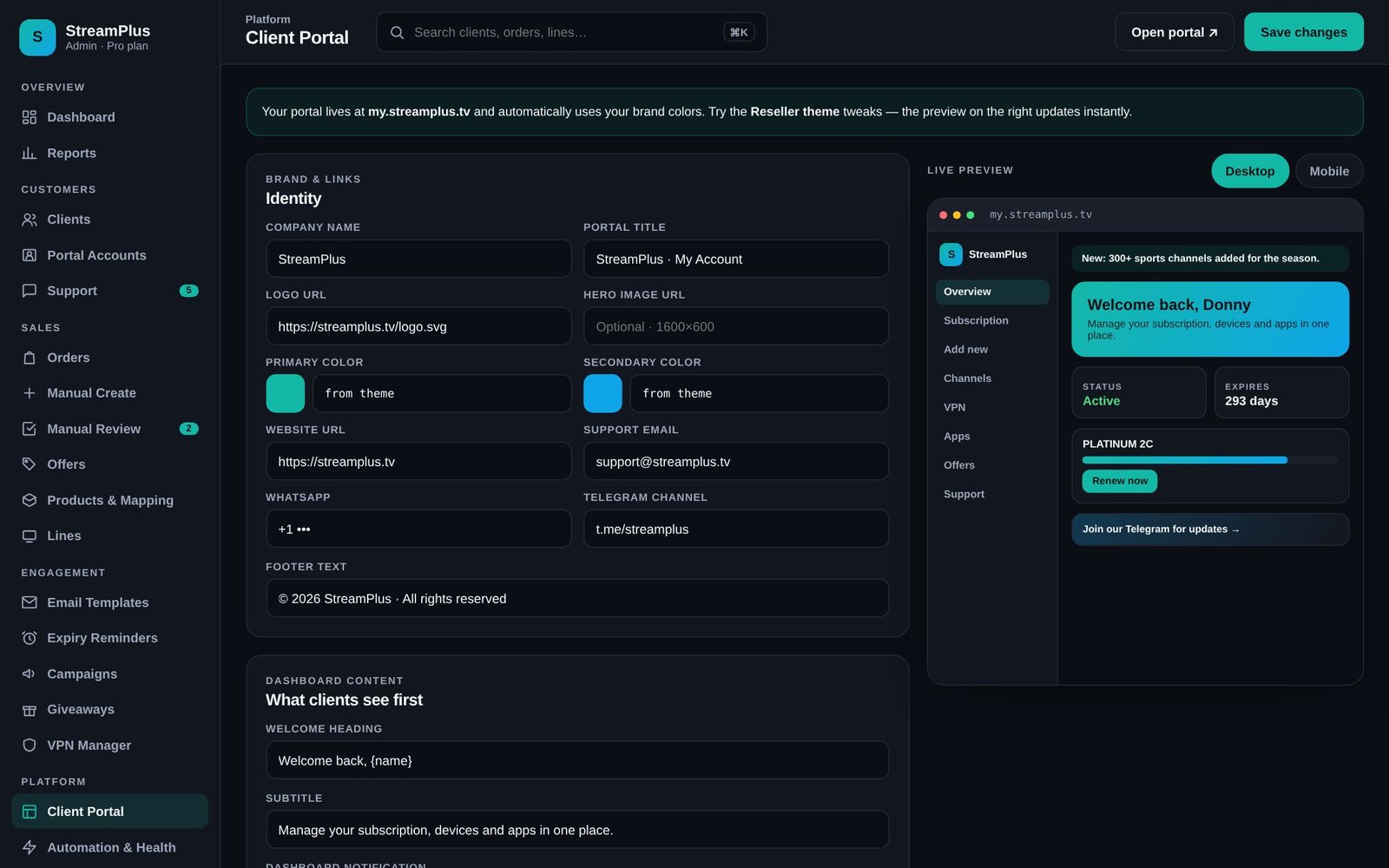Viewport: 1389px width, 868px height.
Task: Click the Welcome Heading input field
Action: coord(577,760)
